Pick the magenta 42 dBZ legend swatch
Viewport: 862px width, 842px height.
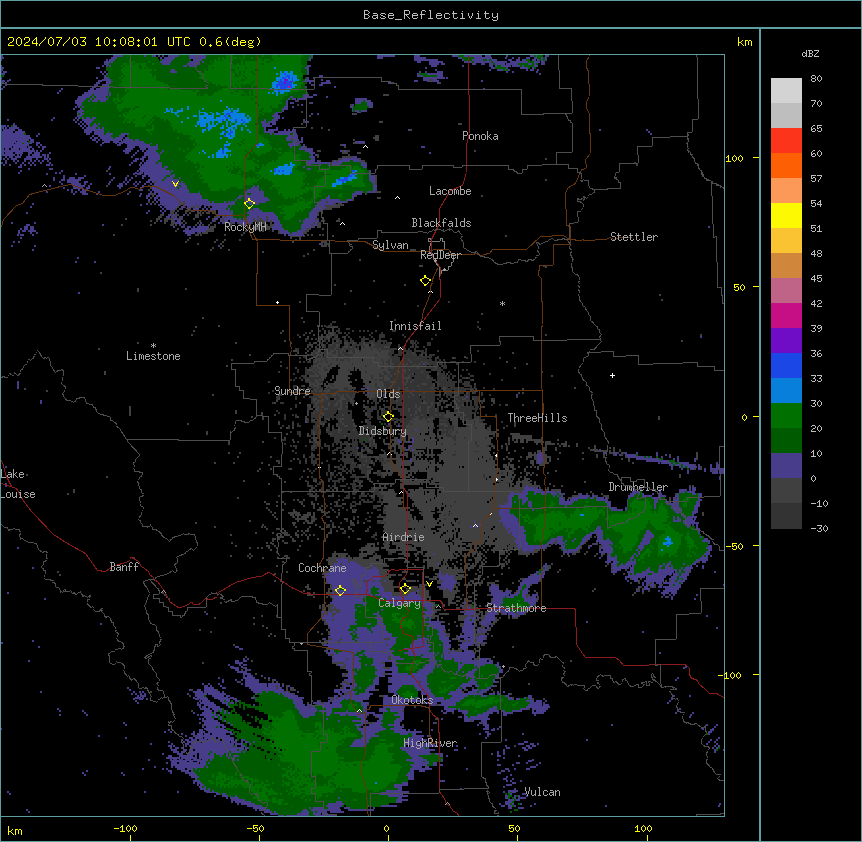pos(786,315)
